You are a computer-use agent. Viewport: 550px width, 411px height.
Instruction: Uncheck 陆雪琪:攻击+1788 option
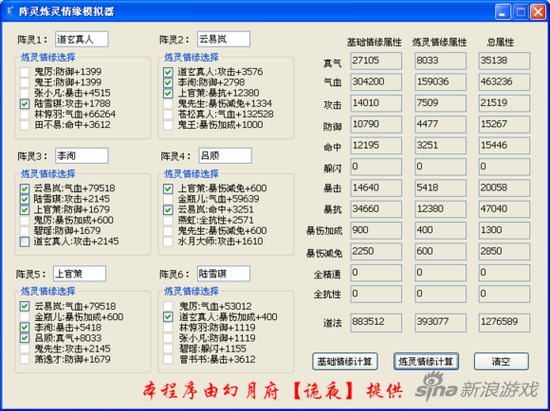(x=25, y=104)
